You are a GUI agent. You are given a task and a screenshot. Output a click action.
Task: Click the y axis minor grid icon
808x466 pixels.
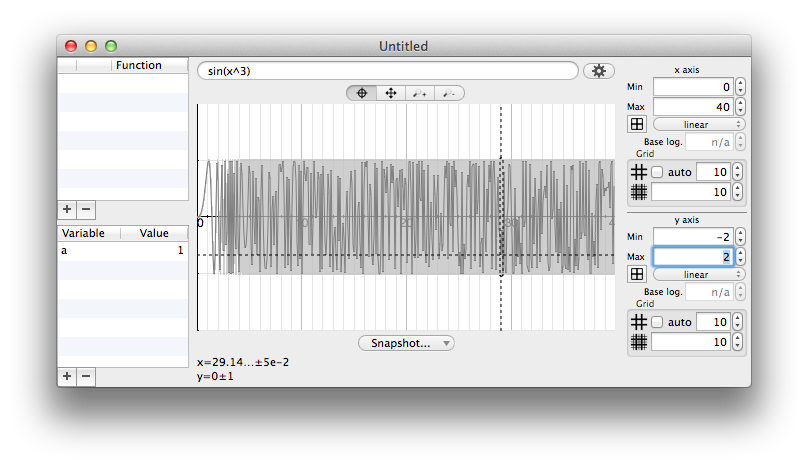coord(639,342)
